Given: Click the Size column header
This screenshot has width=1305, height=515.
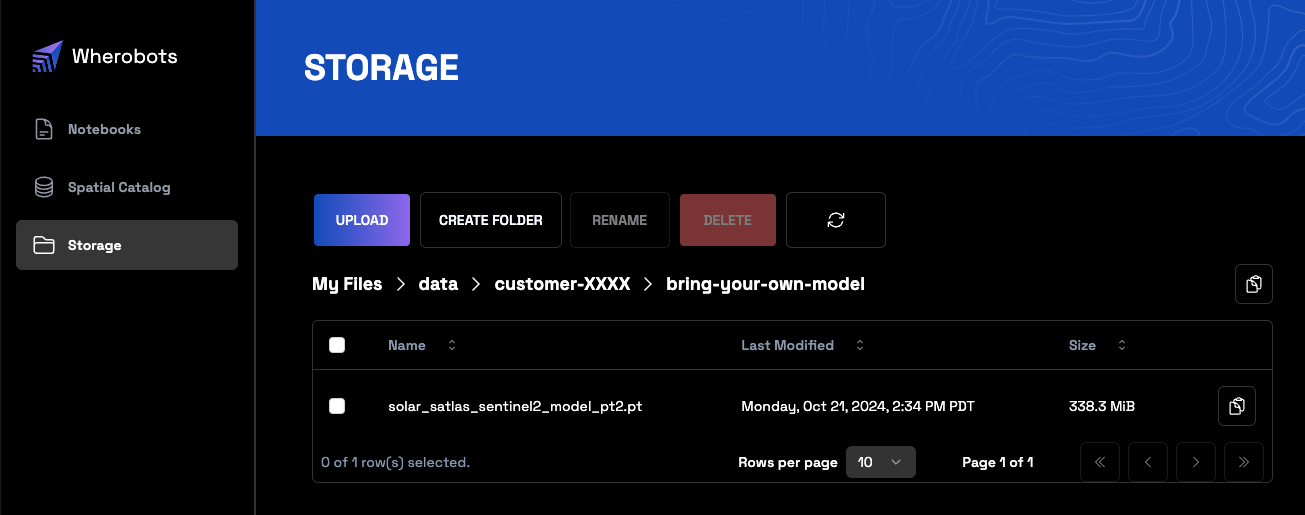Looking at the screenshot, I should (1082, 345).
